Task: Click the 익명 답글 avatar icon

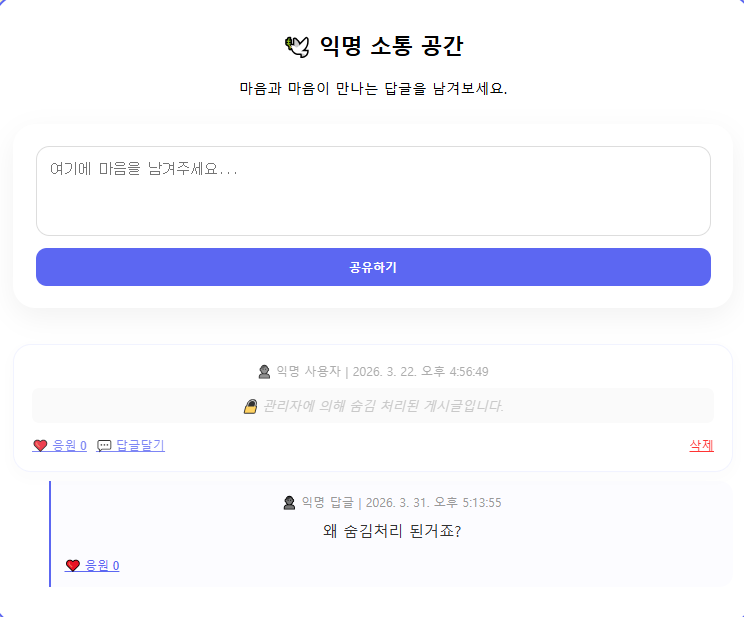Action: pos(290,503)
